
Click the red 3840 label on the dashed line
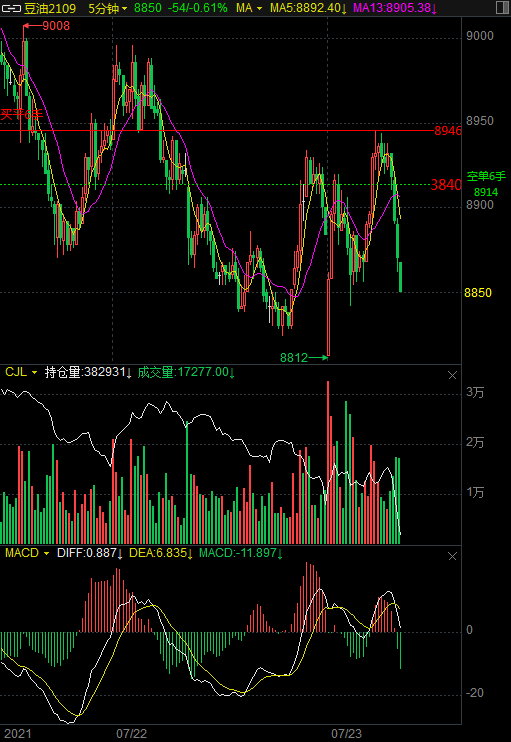[446, 185]
